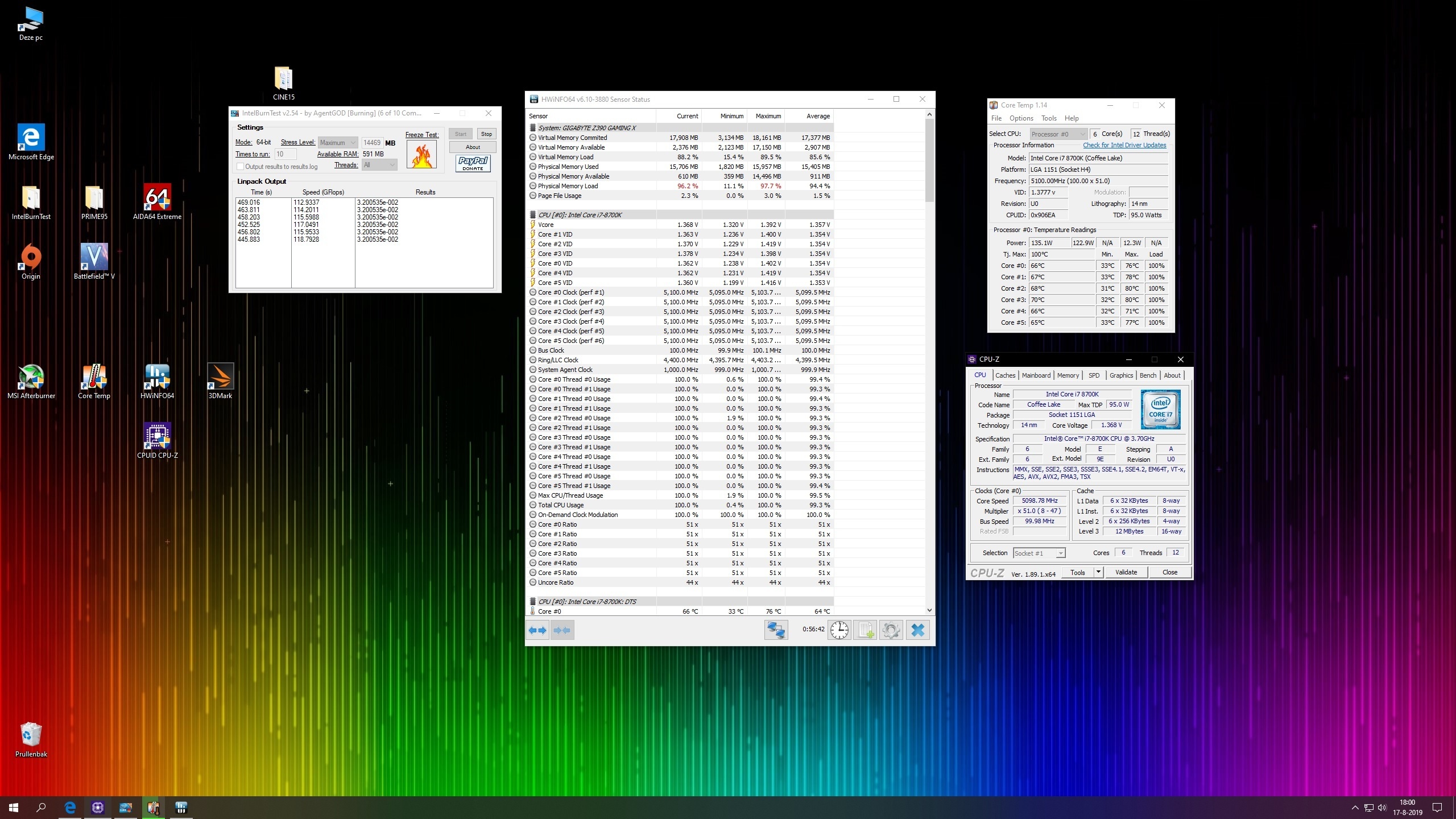
Task: Open Core Temp Tools menu
Action: click(1049, 118)
